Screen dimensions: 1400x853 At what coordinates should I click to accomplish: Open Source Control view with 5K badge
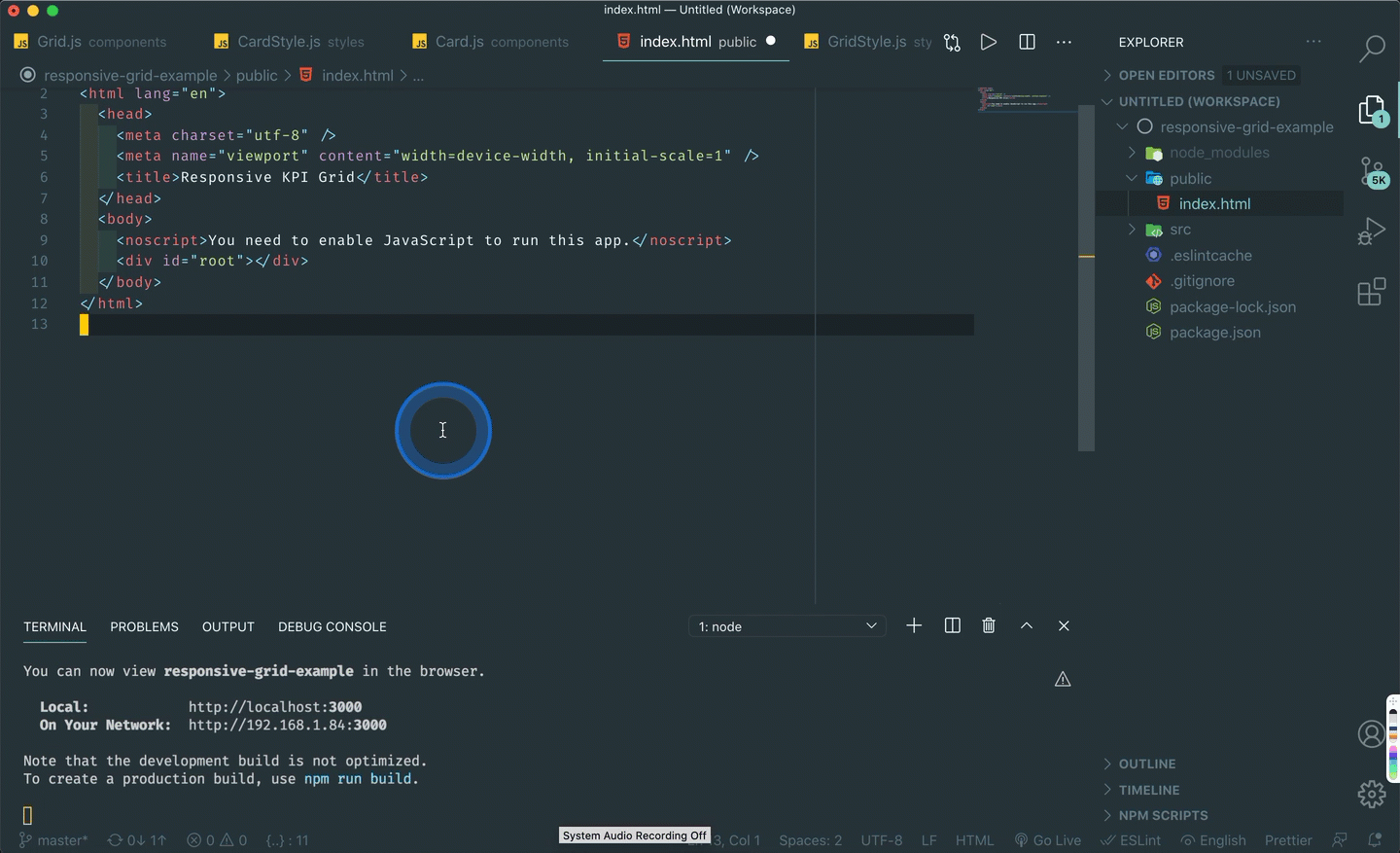point(1374,173)
